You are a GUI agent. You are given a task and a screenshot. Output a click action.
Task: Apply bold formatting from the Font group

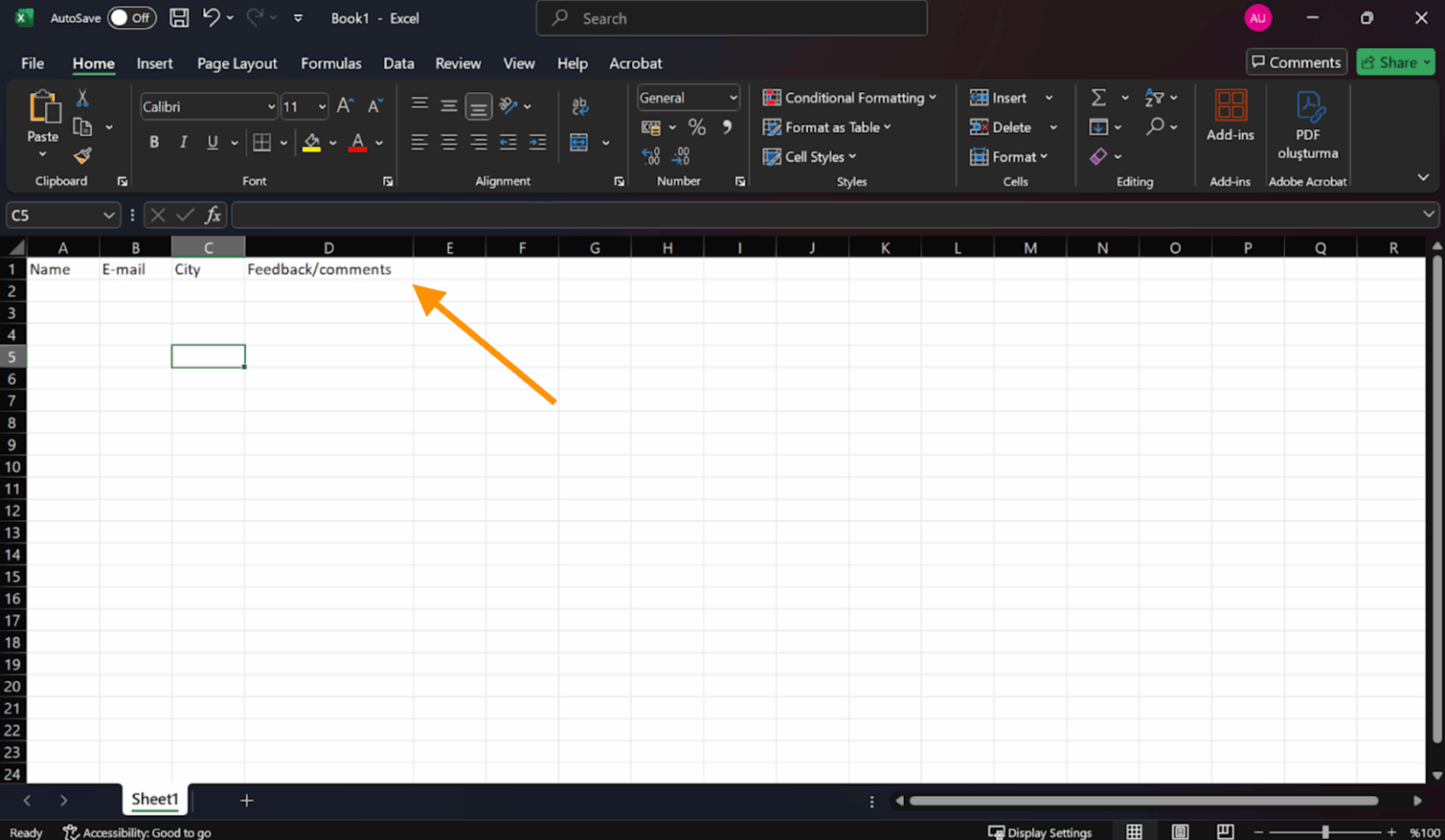[x=154, y=142]
